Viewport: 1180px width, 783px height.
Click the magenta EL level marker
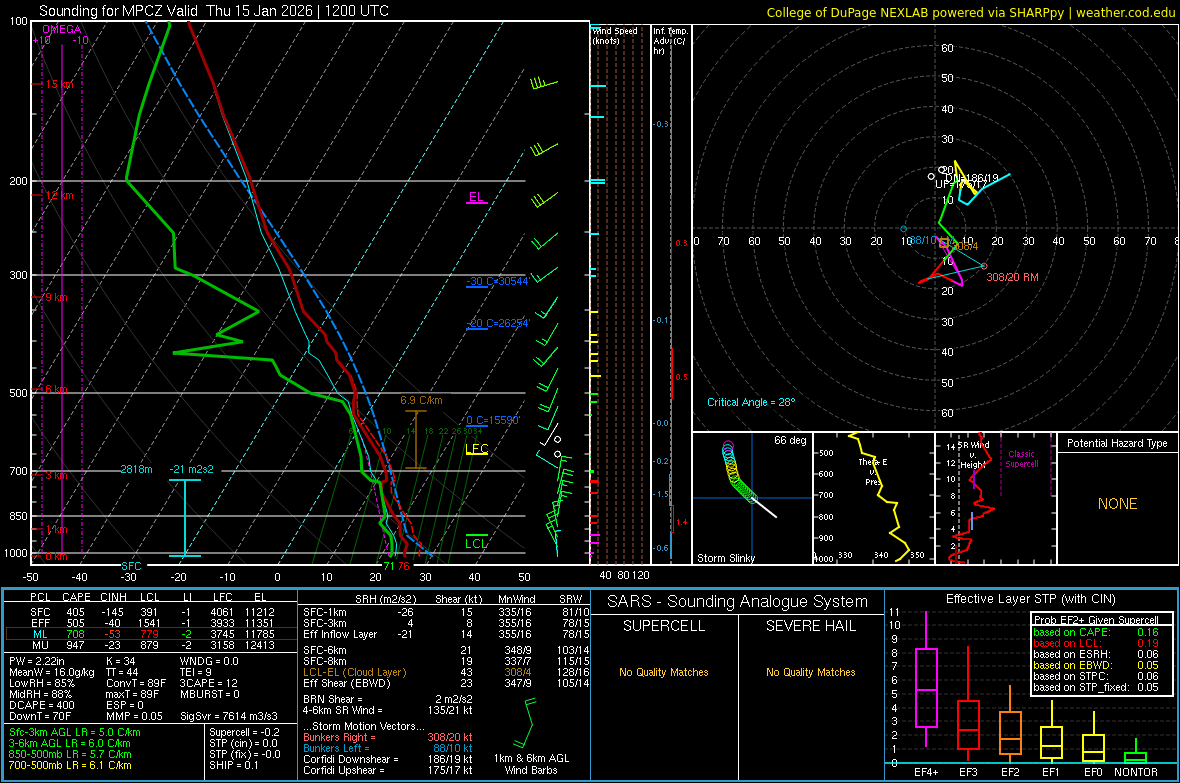pos(476,198)
